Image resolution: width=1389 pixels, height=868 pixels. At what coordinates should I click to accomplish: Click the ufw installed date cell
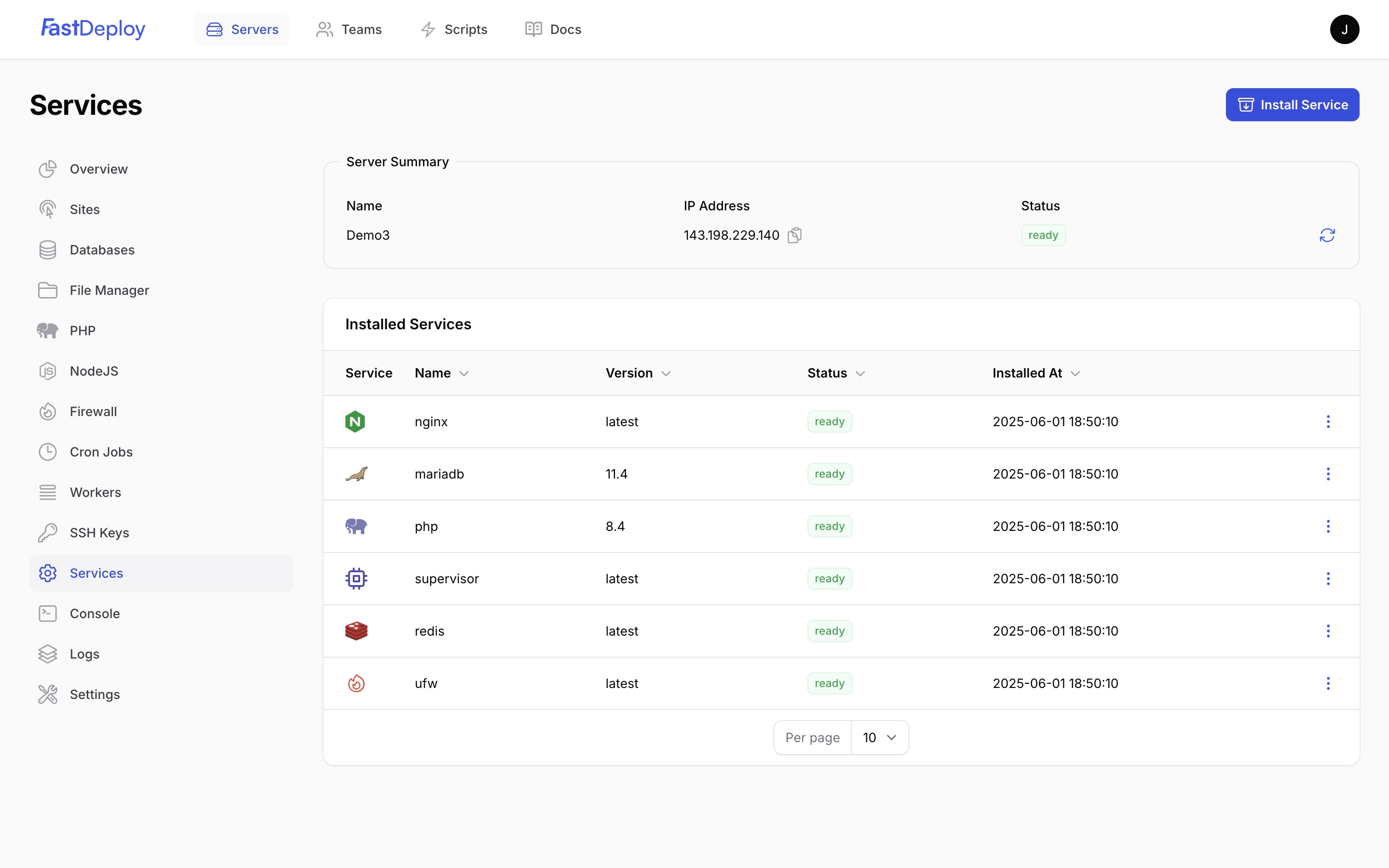tap(1056, 683)
